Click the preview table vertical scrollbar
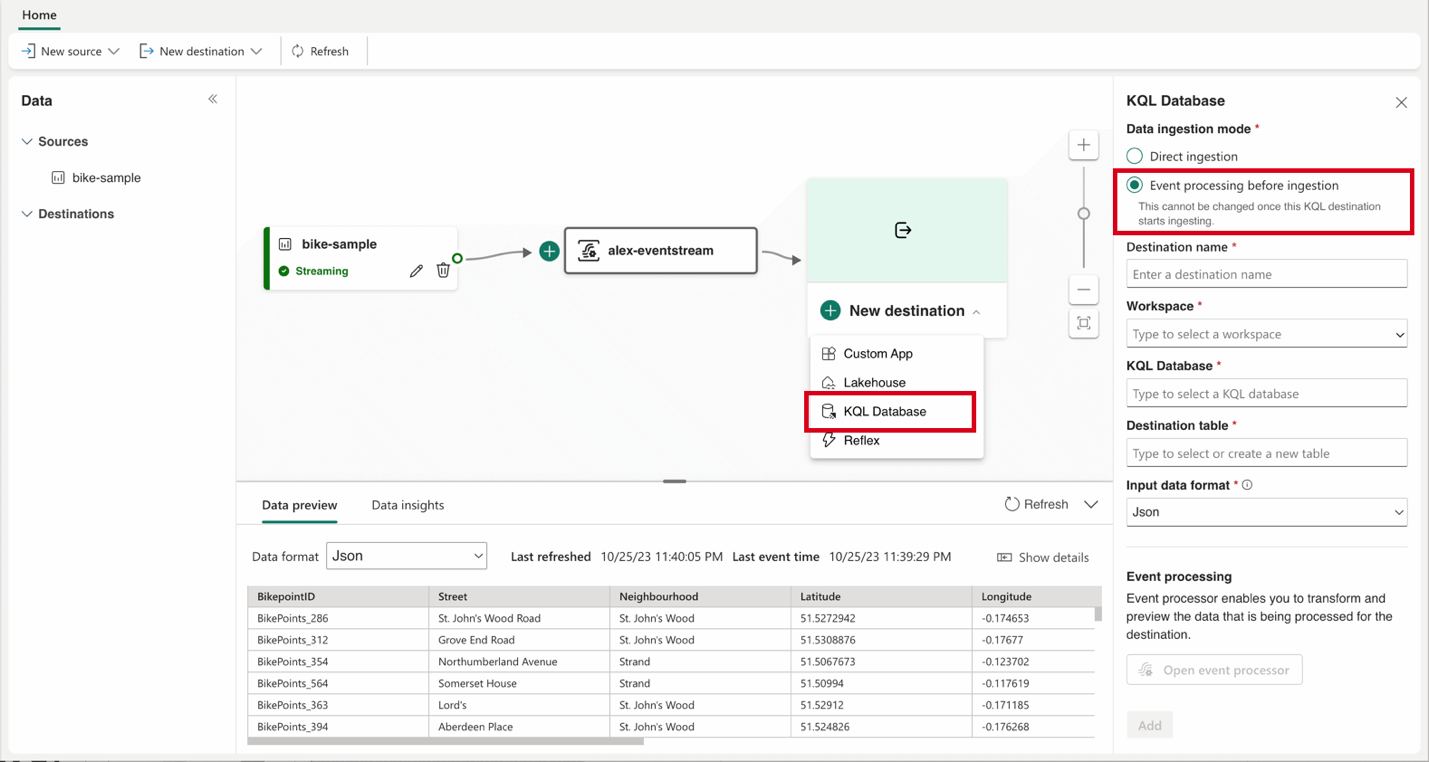Image resolution: width=1429 pixels, height=762 pixels. [x=1098, y=614]
